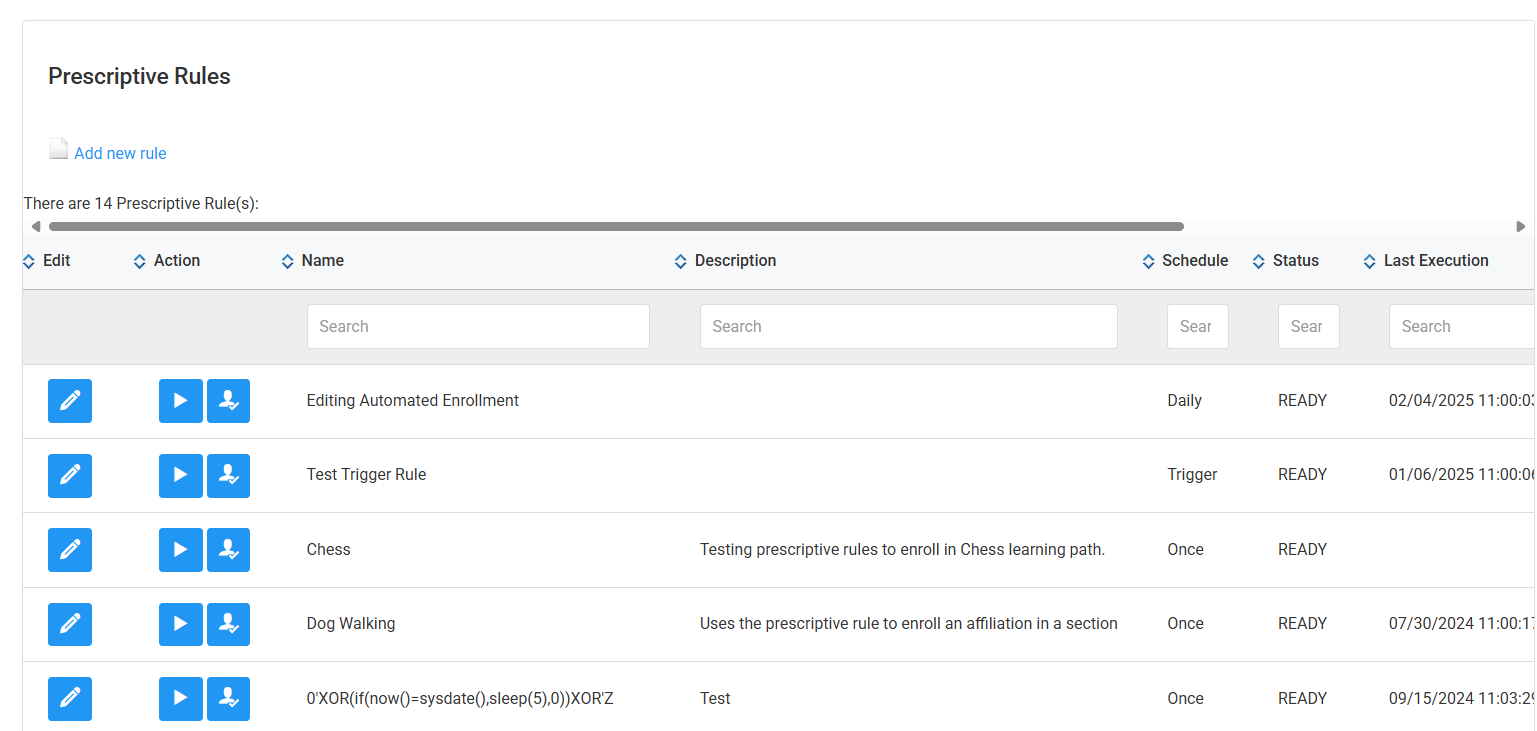Click the user-check icon for Dog Walking
The image size is (1537, 731).
point(228,624)
